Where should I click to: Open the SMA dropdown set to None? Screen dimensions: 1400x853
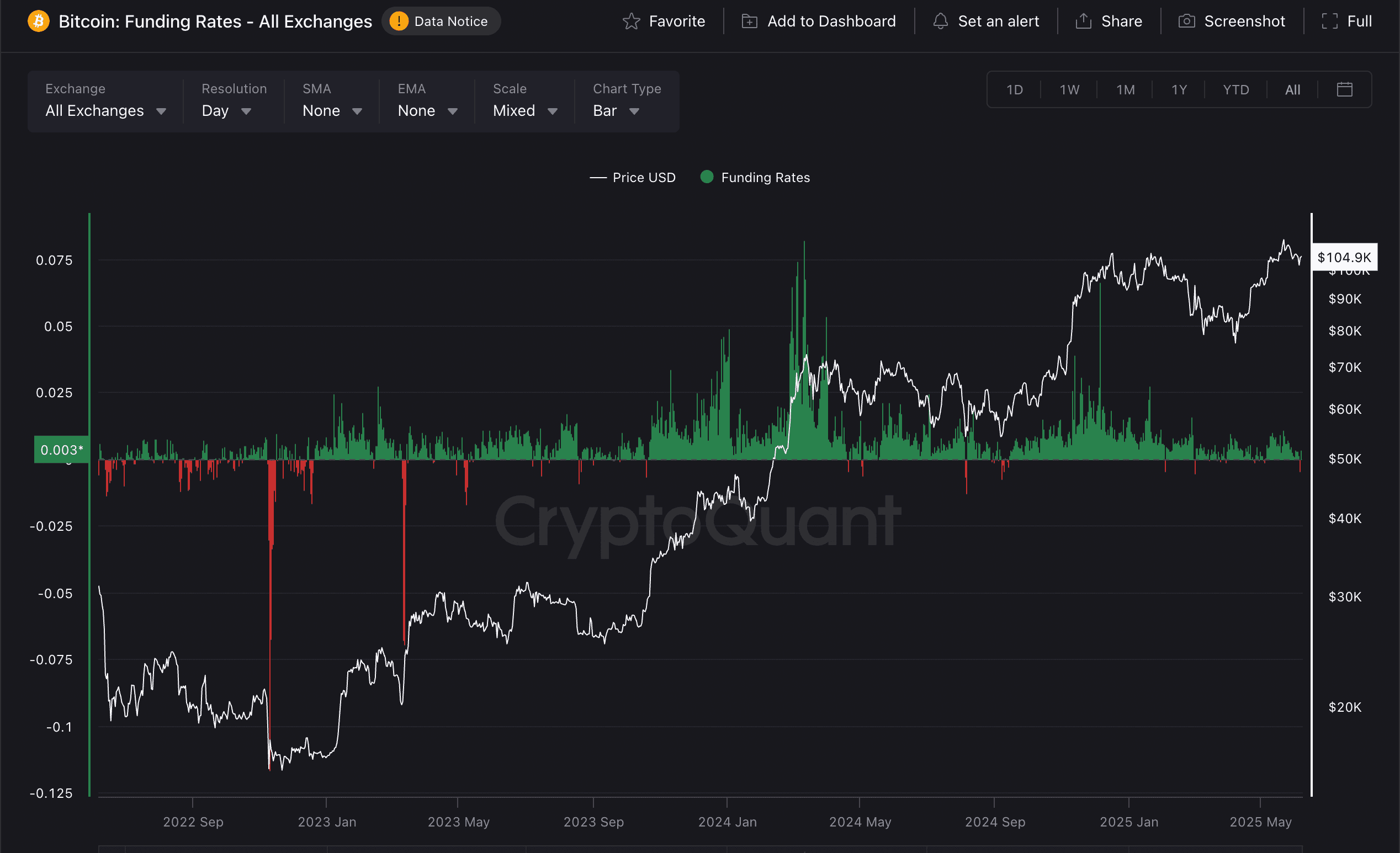click(x=332, y=102)
